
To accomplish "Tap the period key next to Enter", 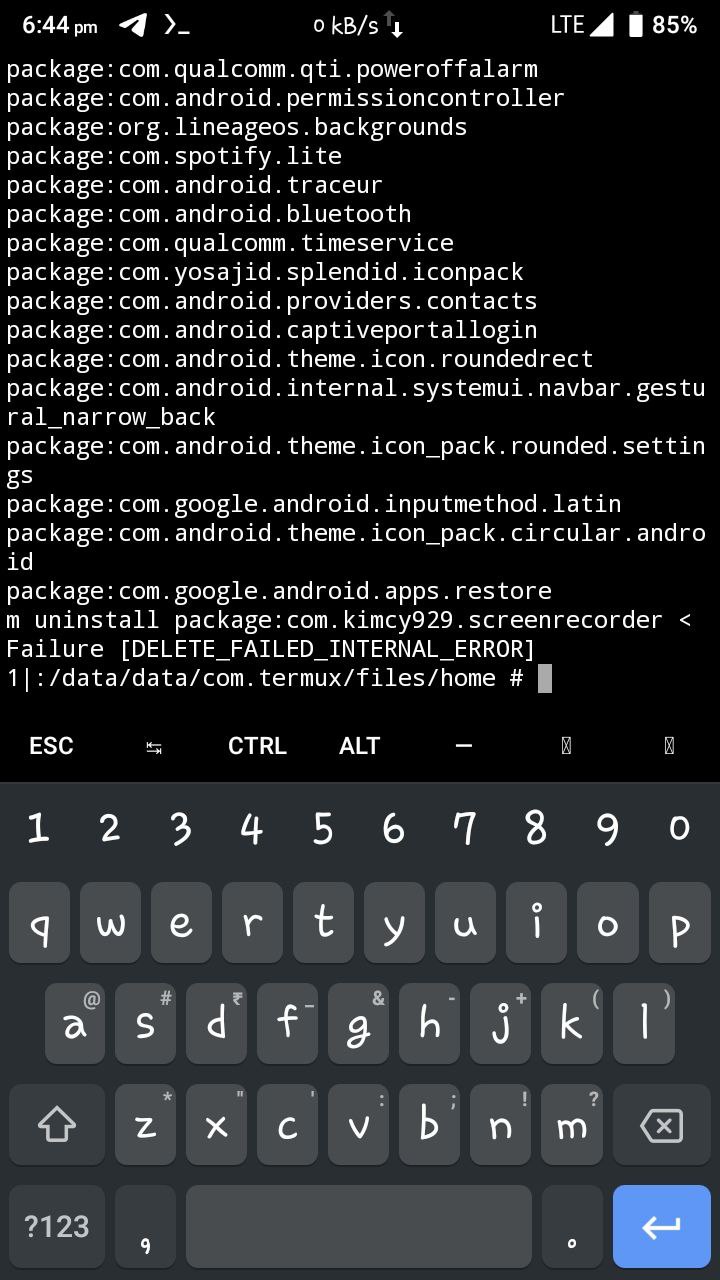I will click(572, 1227).
